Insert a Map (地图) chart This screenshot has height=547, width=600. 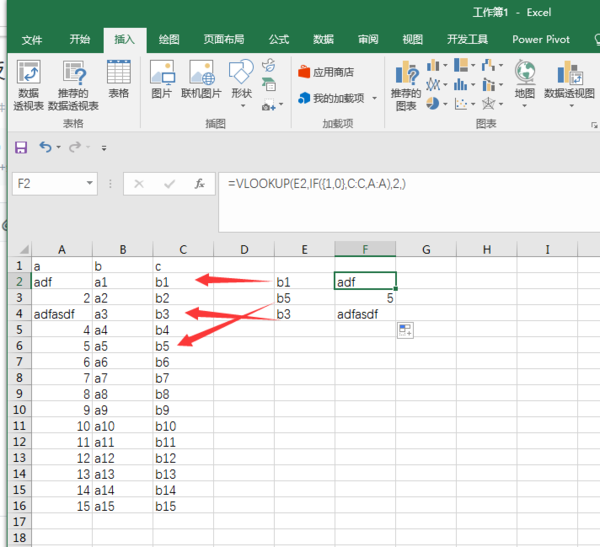pyautogui.click(x=525, y=79)
